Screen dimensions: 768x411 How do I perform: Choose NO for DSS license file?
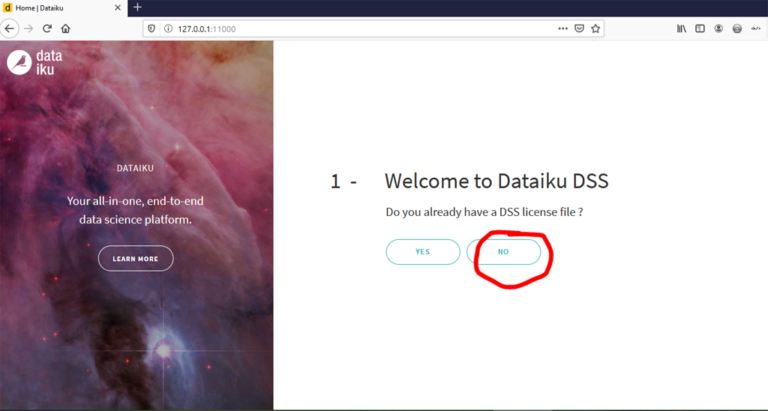point(504,252)
